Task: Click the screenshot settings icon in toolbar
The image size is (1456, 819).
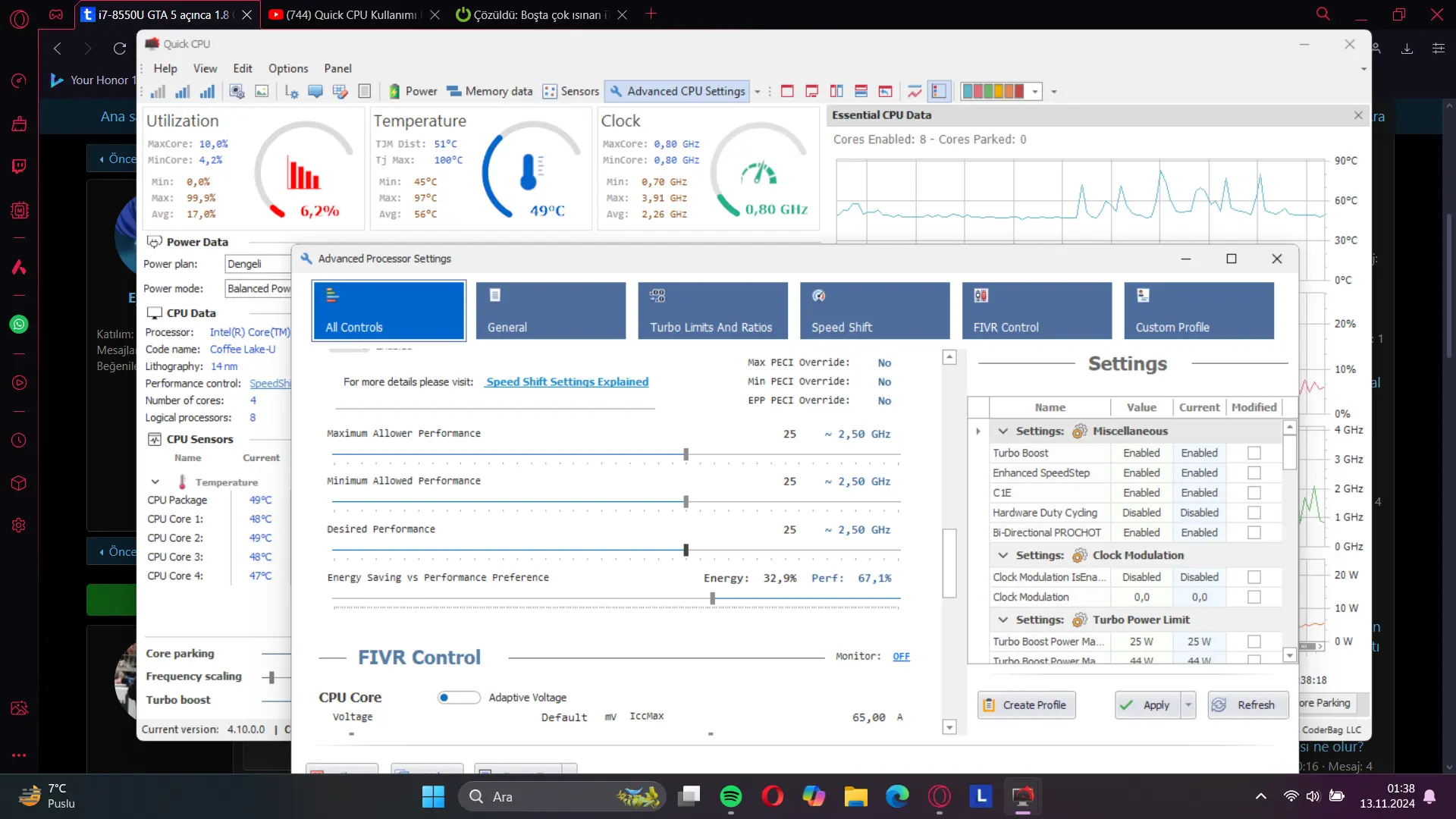Action: 237,92
